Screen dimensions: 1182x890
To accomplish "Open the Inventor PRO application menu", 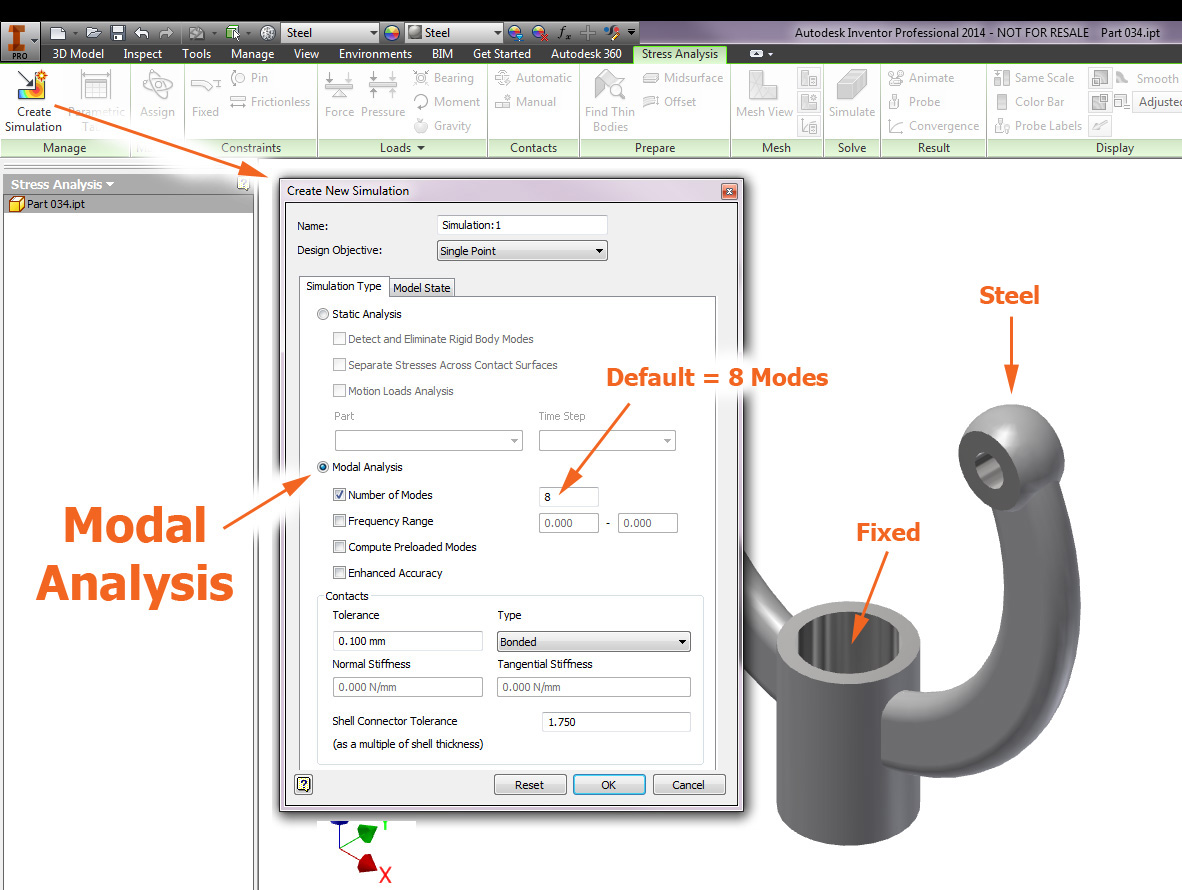I will pyautogui.click(x=19, y=41).
